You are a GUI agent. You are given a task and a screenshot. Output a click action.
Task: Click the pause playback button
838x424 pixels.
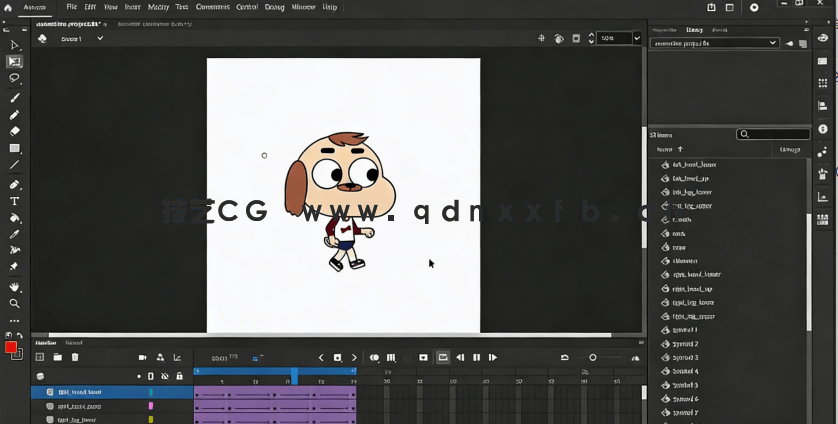(476, 357)
